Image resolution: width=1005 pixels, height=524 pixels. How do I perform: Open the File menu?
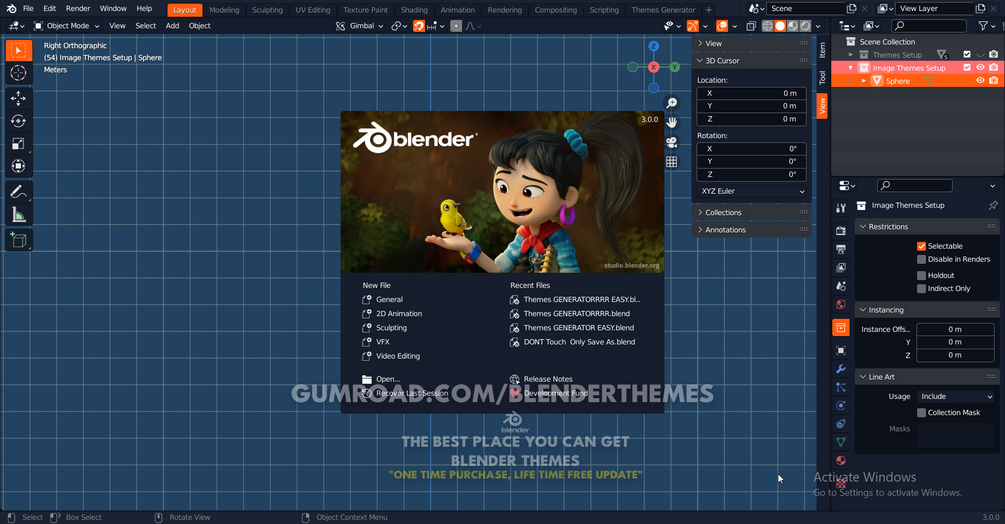(x=28, y=9)
